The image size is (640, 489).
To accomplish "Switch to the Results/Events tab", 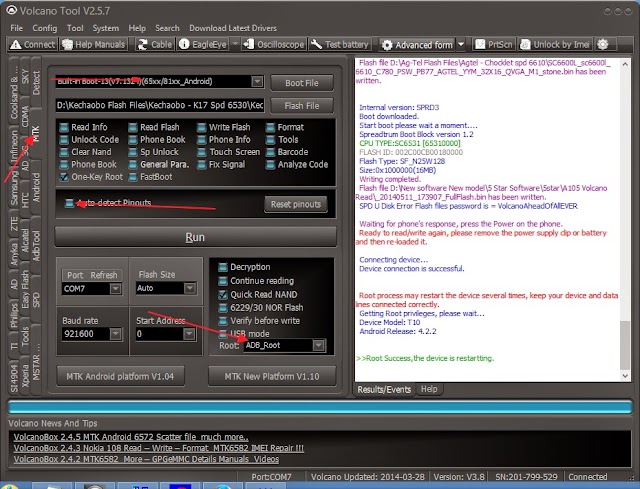I will [384, 389].
